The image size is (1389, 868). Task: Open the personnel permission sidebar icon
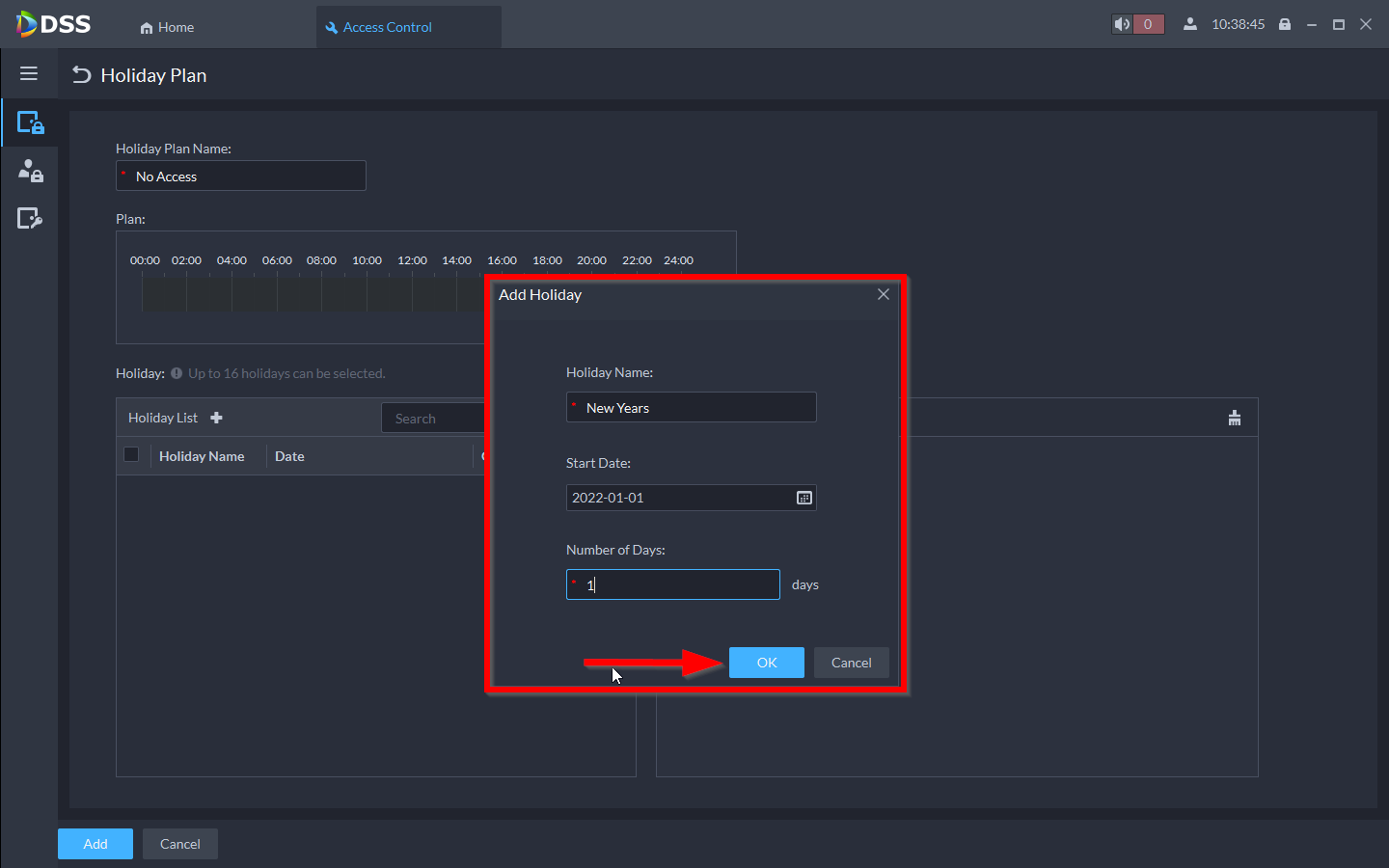(30, 172)
